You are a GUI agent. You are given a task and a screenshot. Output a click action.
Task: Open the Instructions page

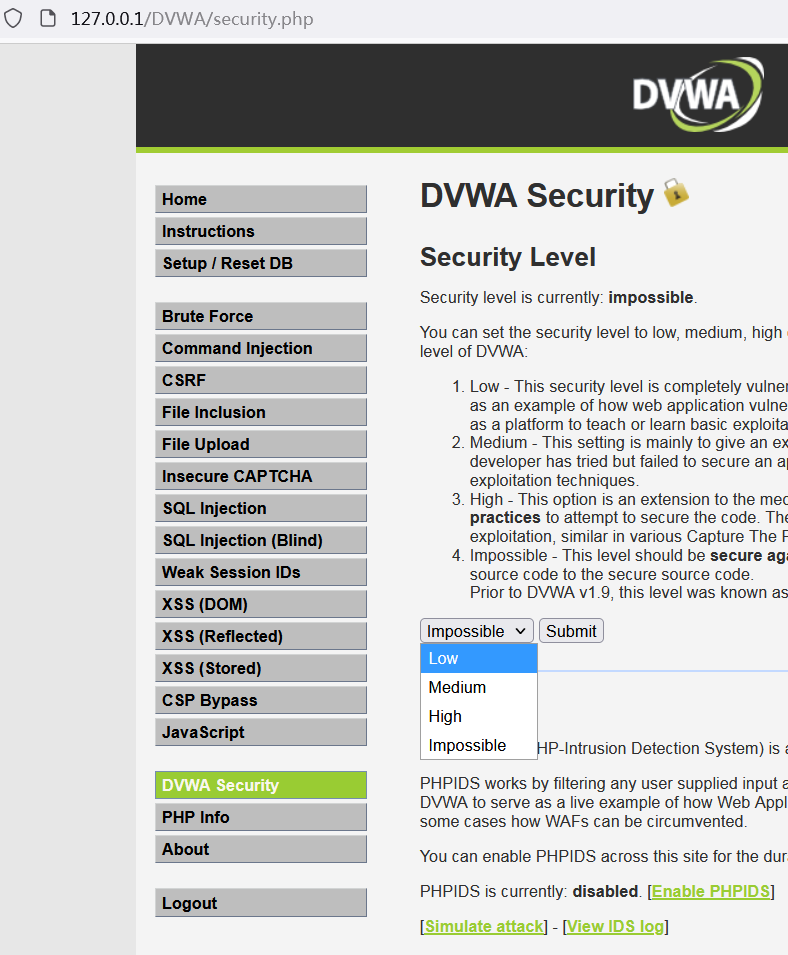pyautogui.click(x=261, y=231)
